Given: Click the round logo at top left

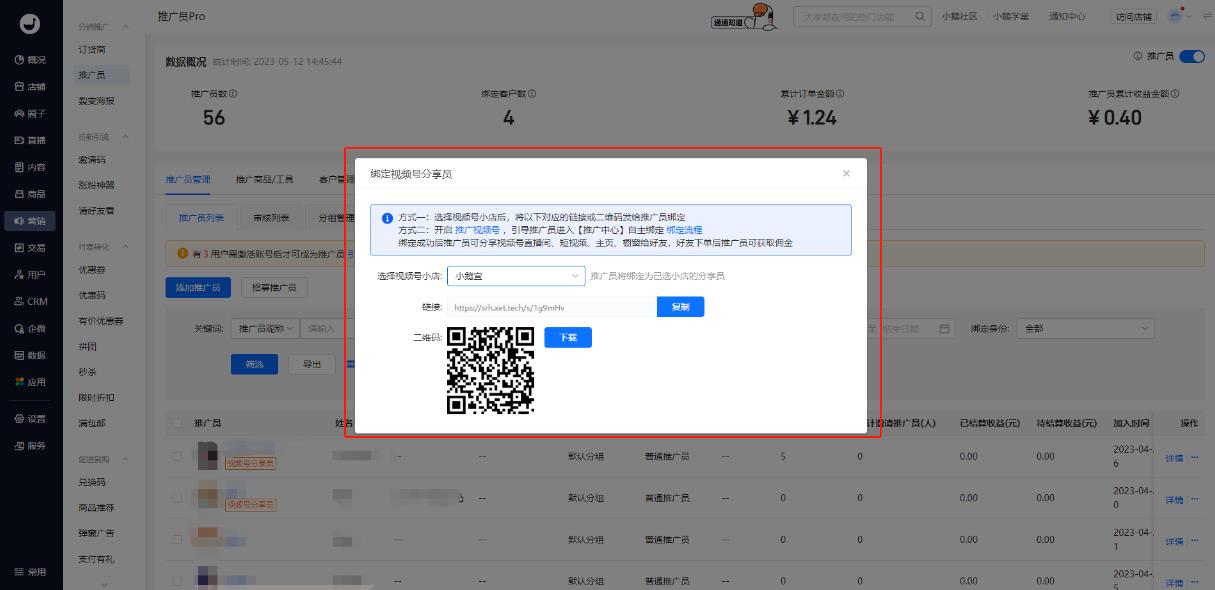Looking at the screenshot, I should (x=30, y=23).
